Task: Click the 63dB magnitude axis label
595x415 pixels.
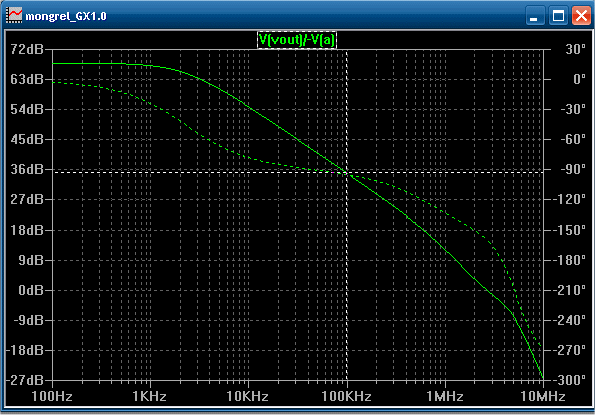Action: 27,79
